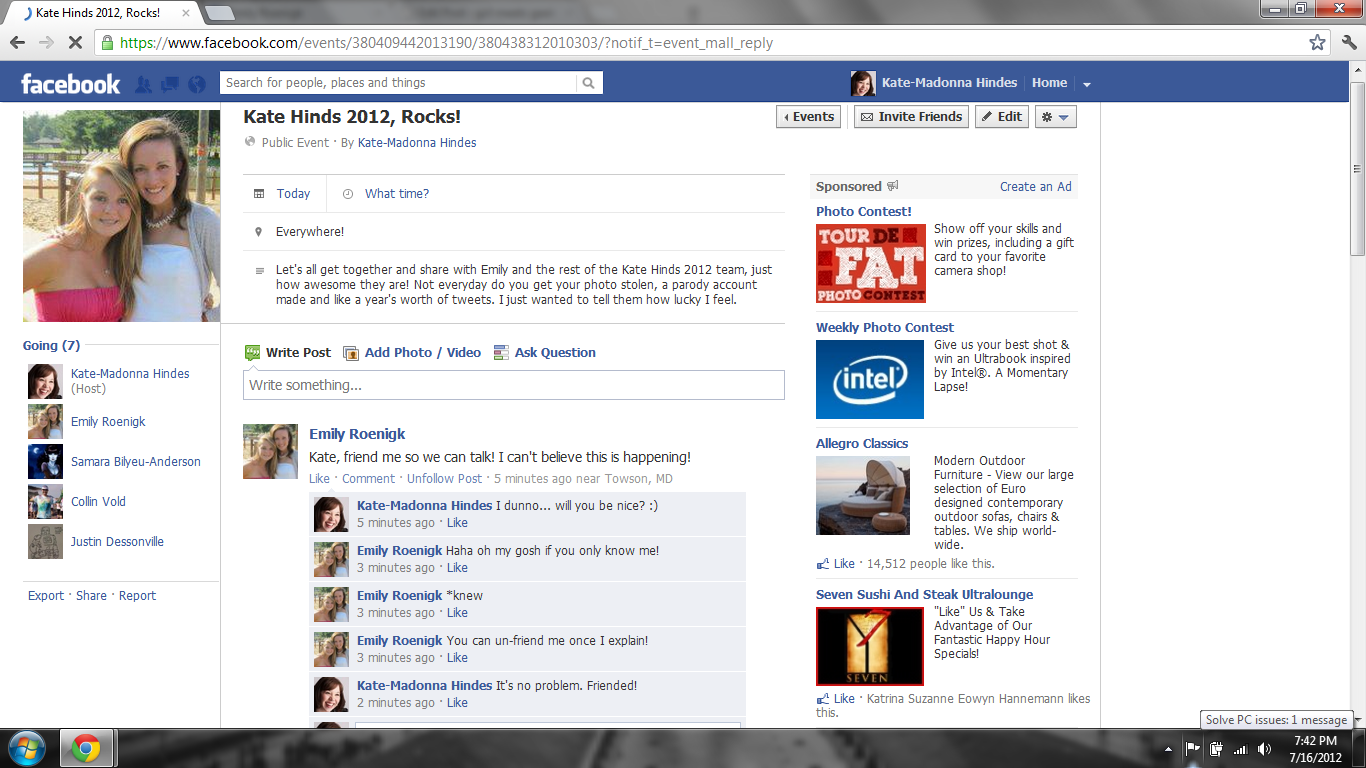Open Justin Dessonville's profile in Going list
The height and width of the screenshot is (768, 1366).
tap(117, 542)
